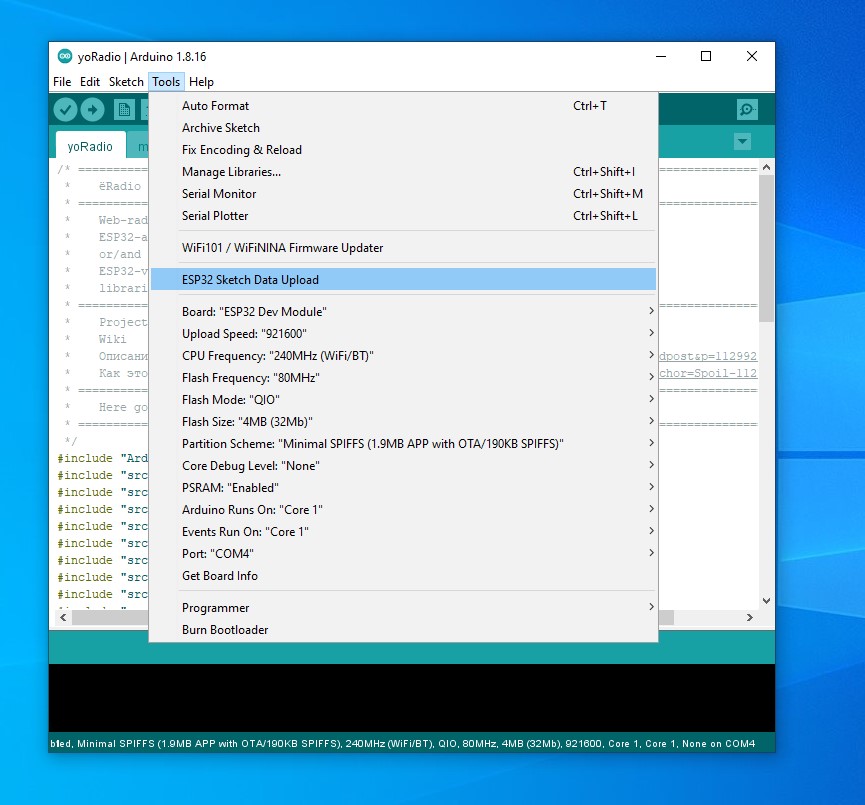Open the tab options dropdown arrow
The image size is (865, 805).
(x=742, y=142)
